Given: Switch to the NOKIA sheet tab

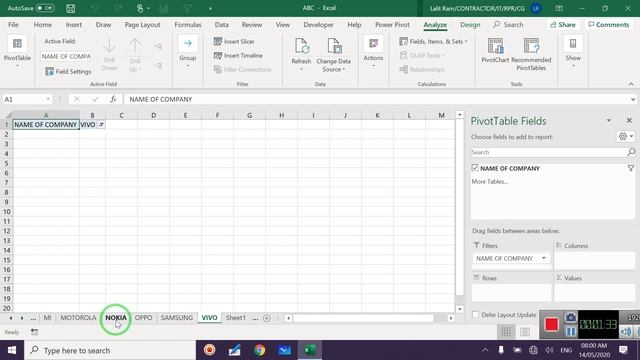Looking at the screenshot, I should (116, 318).
